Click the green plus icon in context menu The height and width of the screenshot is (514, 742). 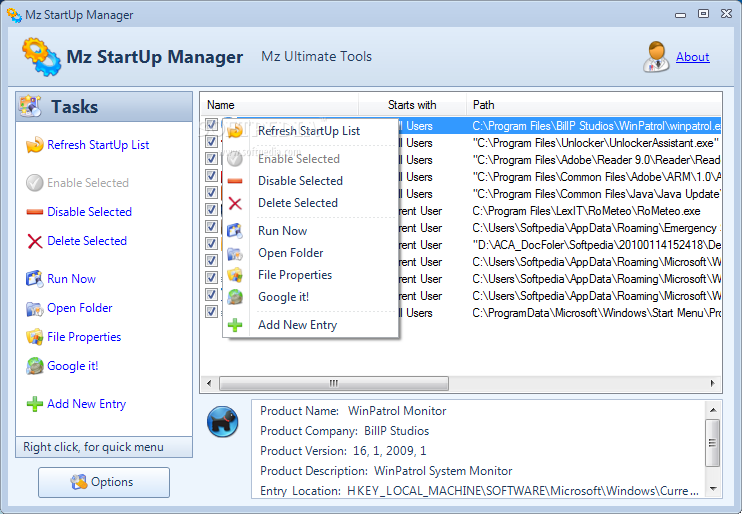235,325
